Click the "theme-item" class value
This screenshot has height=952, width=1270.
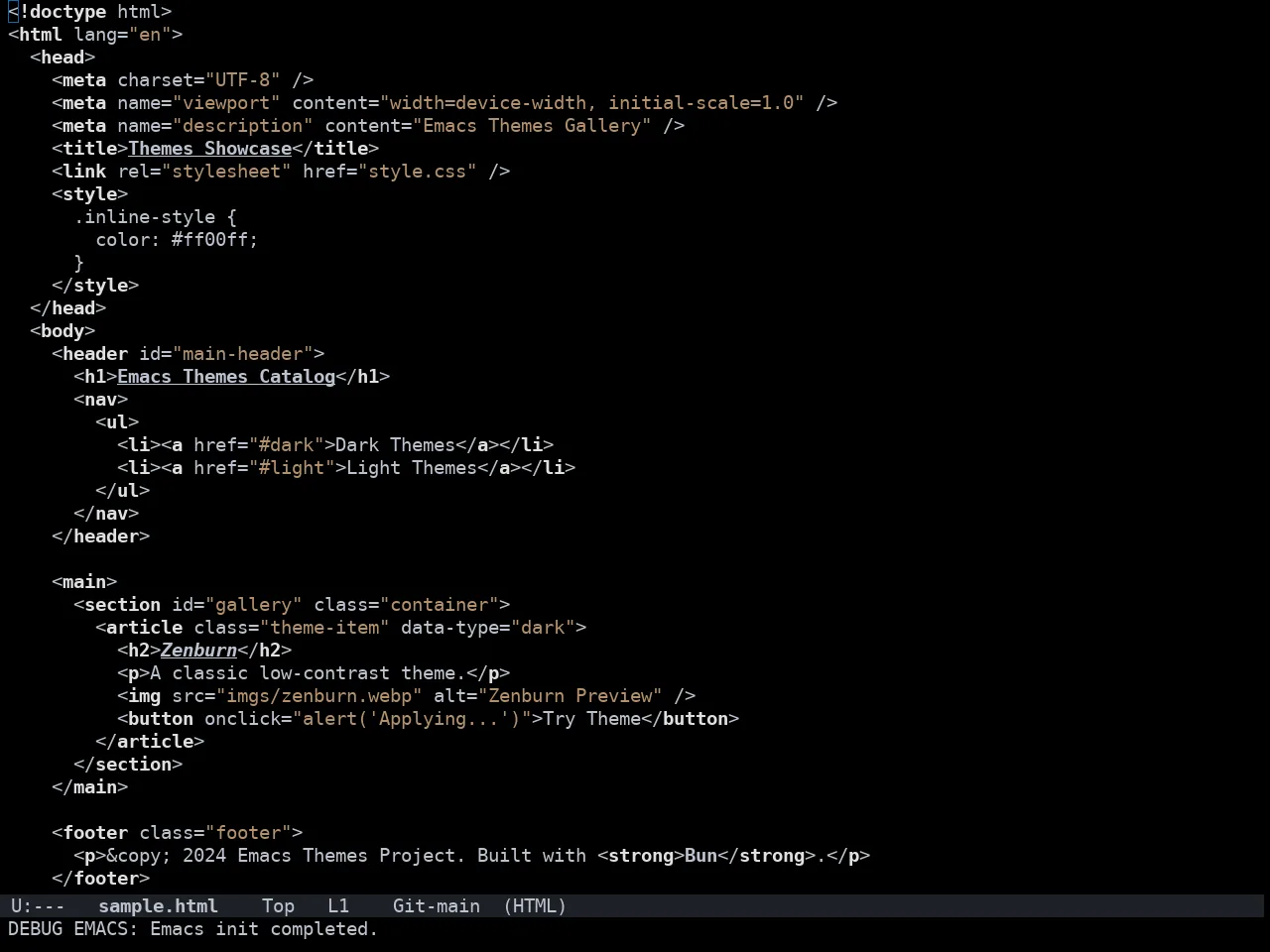coord(324,628)
